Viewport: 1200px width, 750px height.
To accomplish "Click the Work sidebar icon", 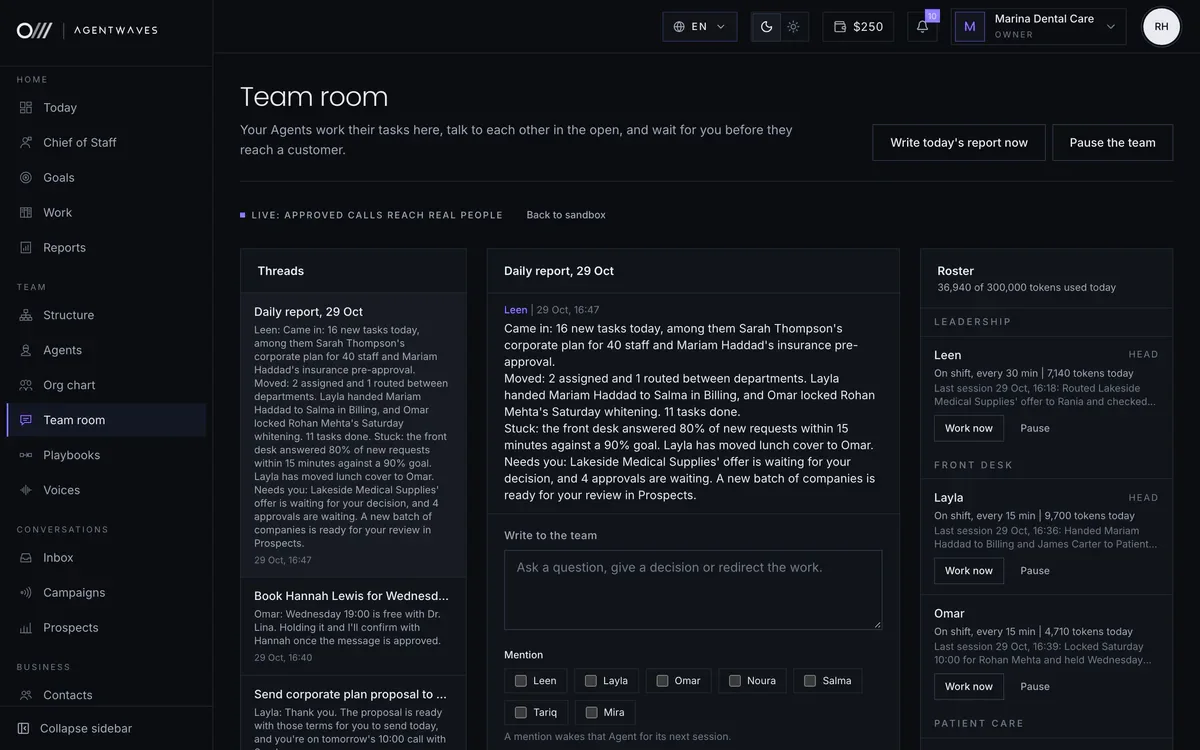I will click(x=26, y=213).
